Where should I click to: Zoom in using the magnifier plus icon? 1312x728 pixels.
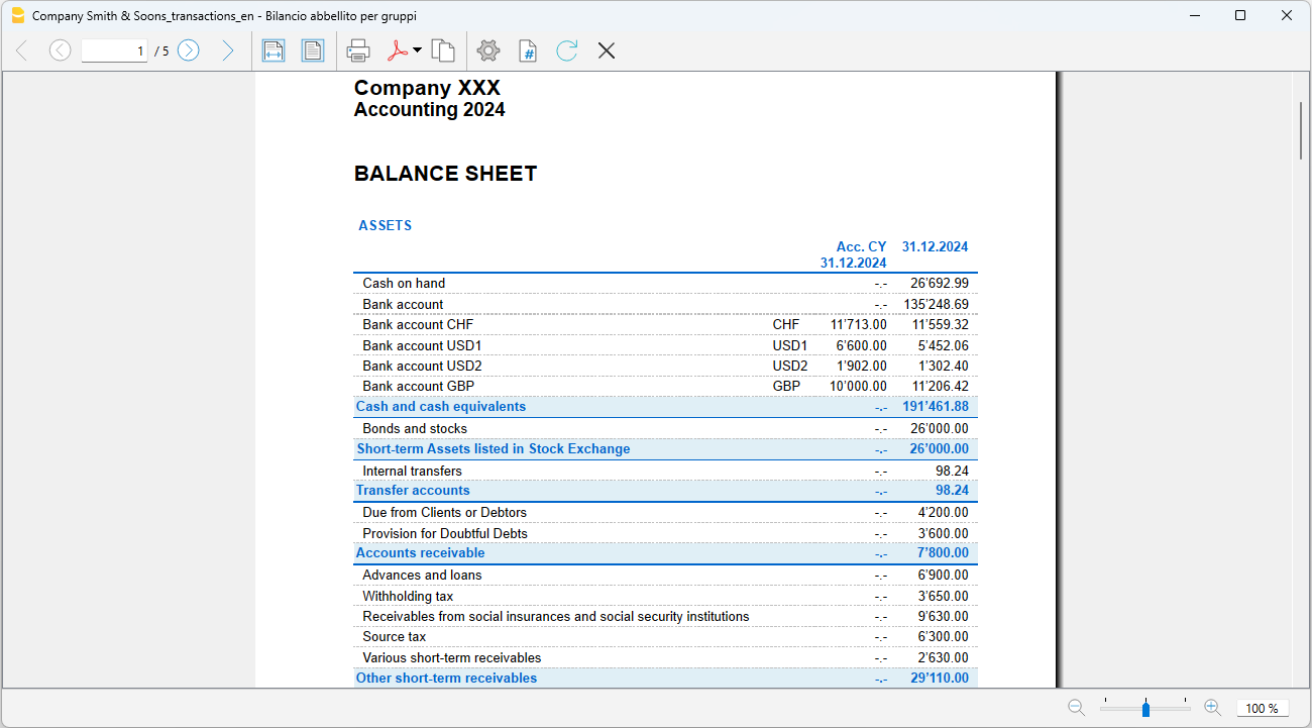pos(1211,707)
